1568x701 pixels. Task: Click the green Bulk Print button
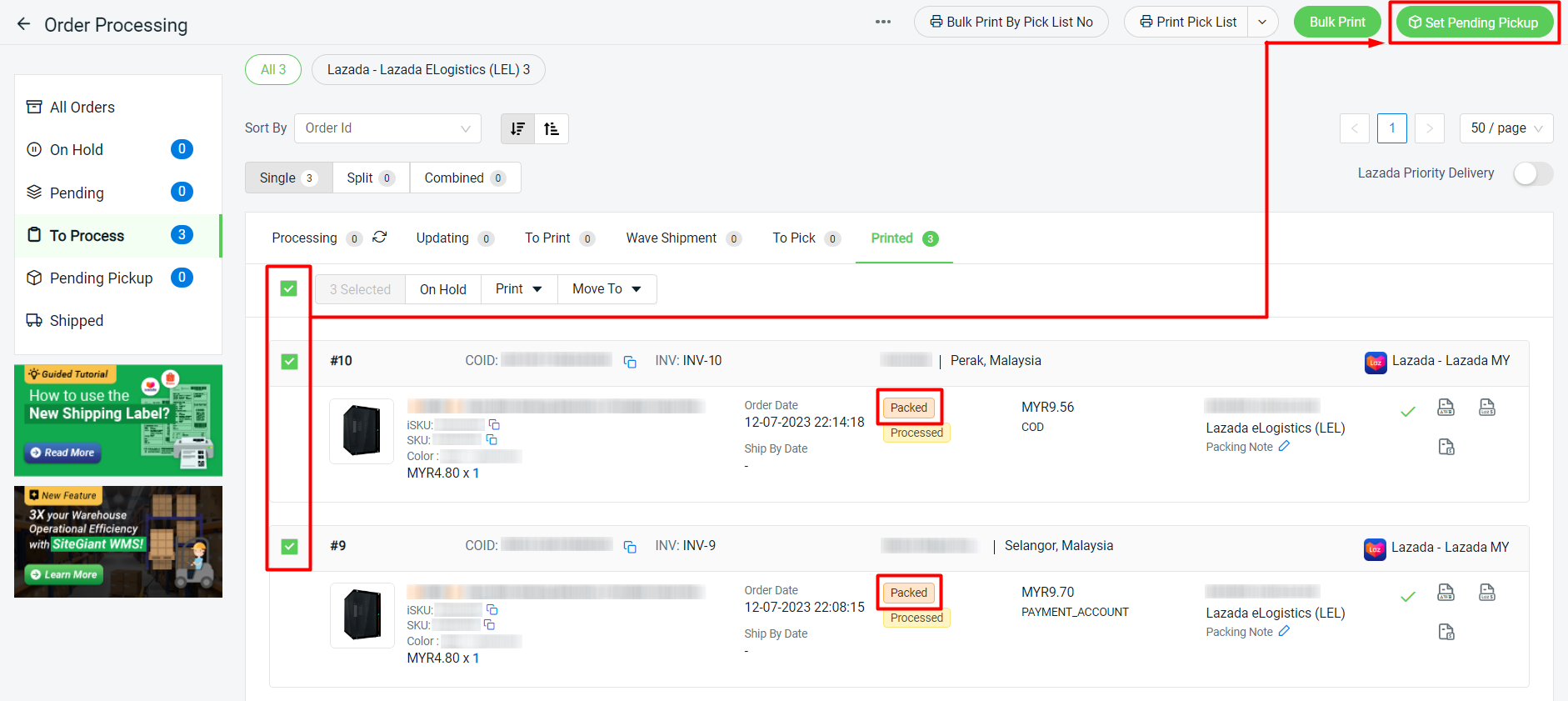[1336, 23]
